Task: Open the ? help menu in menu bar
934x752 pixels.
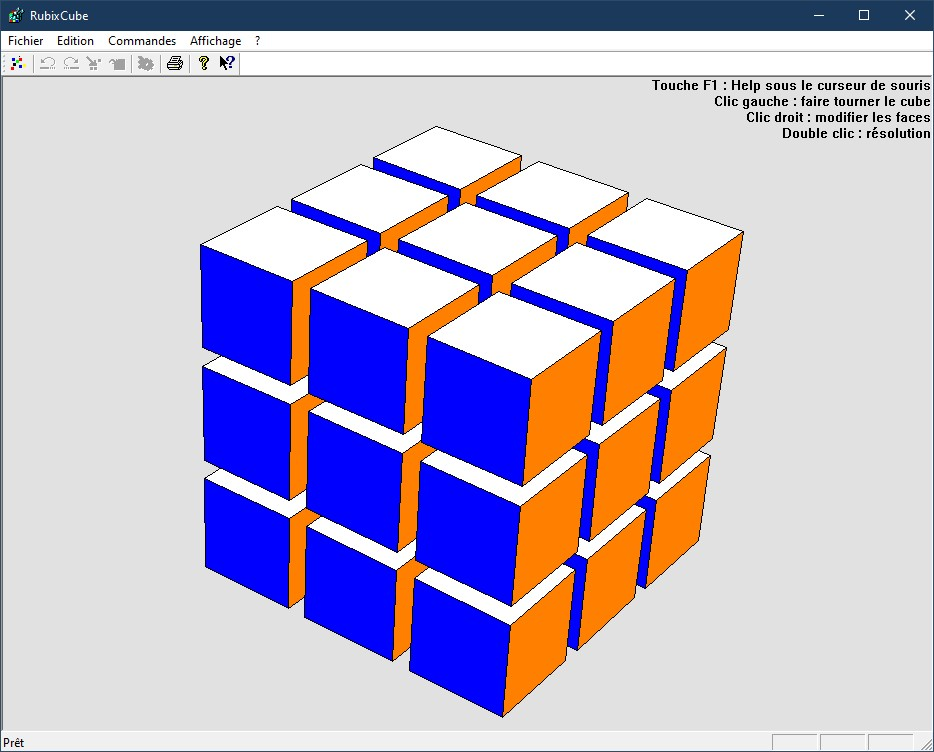Action: click(257, 41)
